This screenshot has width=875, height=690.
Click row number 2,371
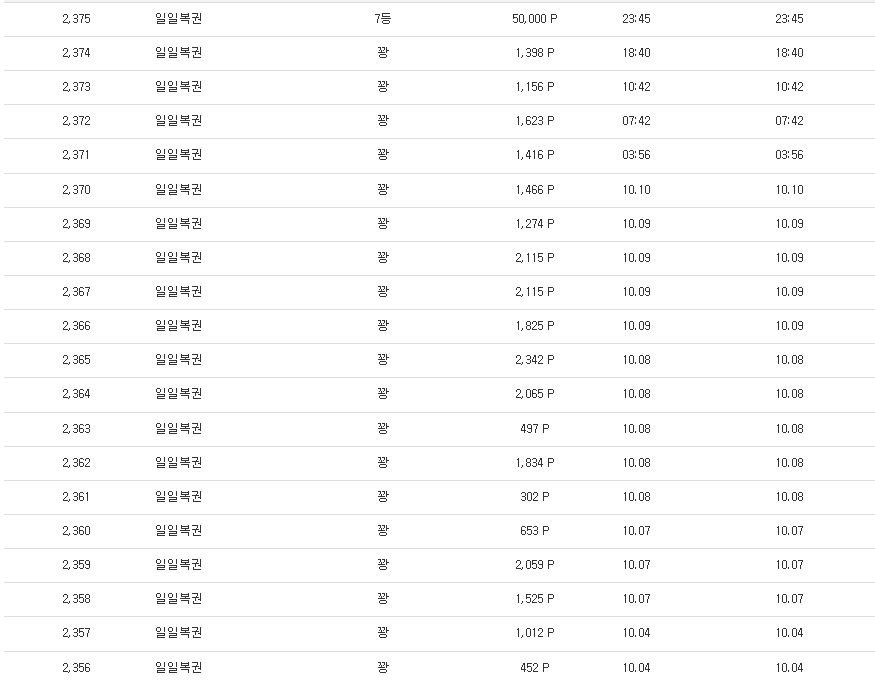coord(76,155)
